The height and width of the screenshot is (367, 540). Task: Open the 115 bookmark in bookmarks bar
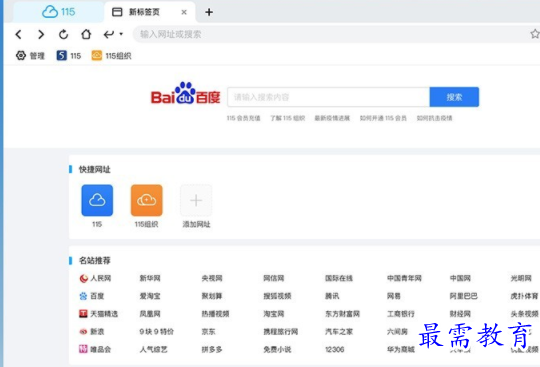pos(69,55)
